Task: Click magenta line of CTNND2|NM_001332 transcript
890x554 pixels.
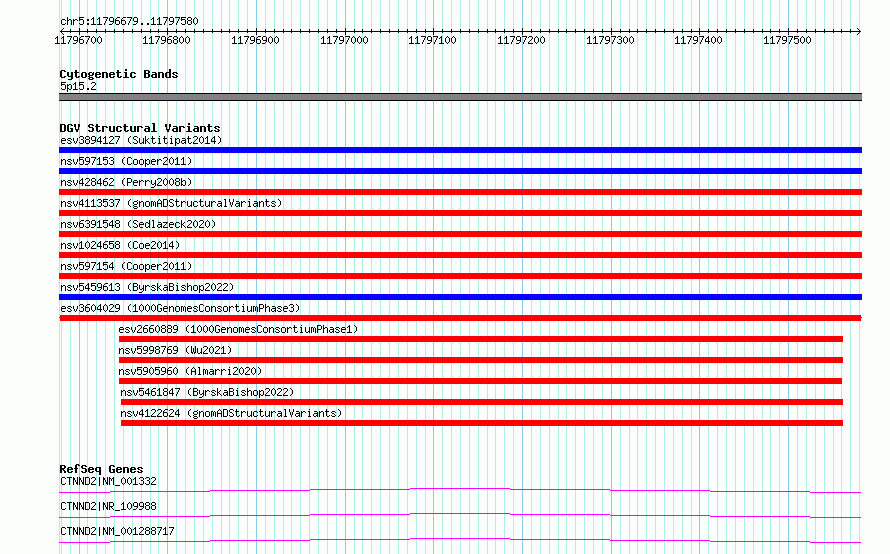Action: click(x=460, y=490)
